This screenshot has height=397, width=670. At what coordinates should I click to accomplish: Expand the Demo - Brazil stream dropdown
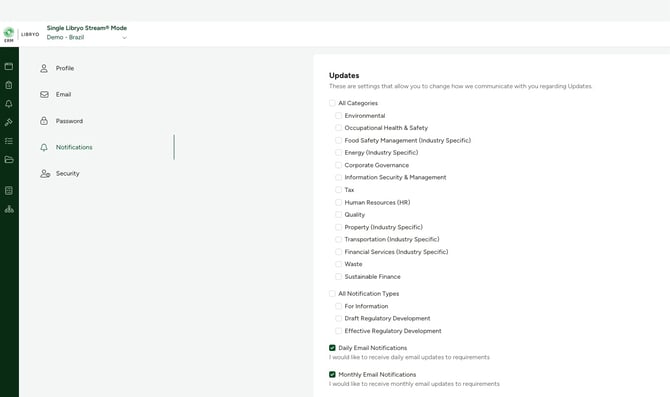[87, 38]
